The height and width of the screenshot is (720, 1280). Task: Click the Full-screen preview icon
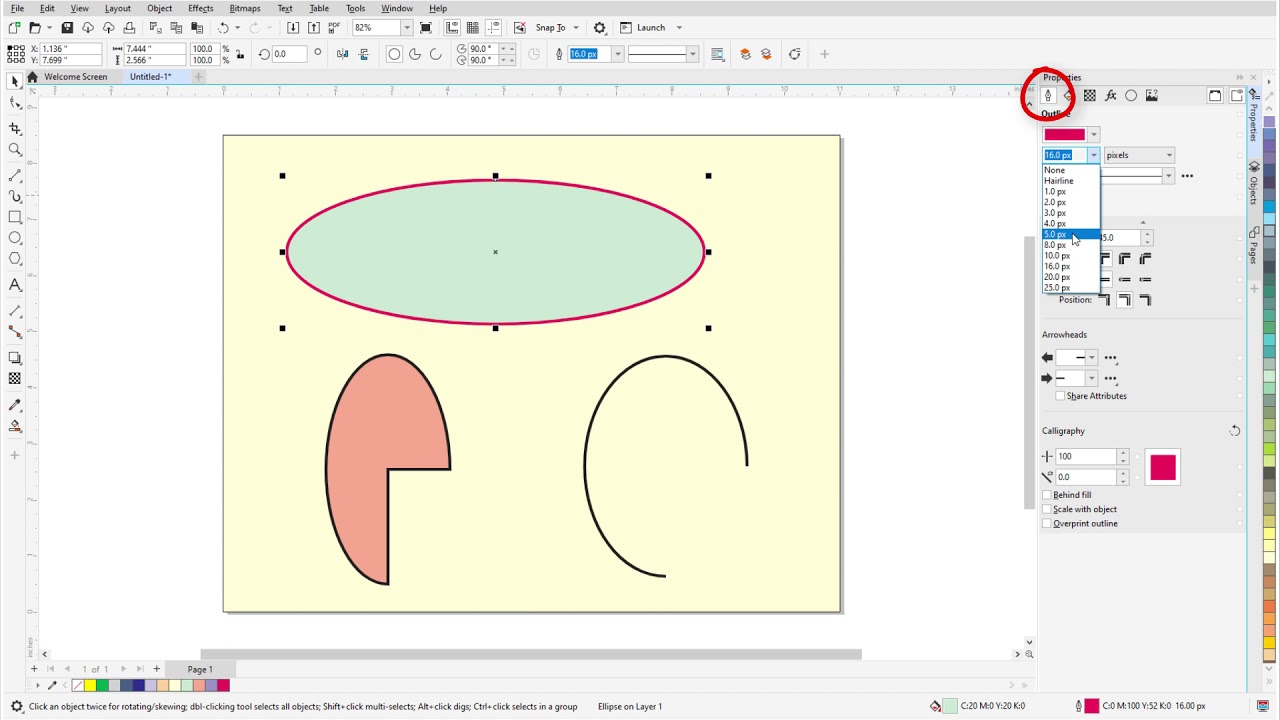426,28
